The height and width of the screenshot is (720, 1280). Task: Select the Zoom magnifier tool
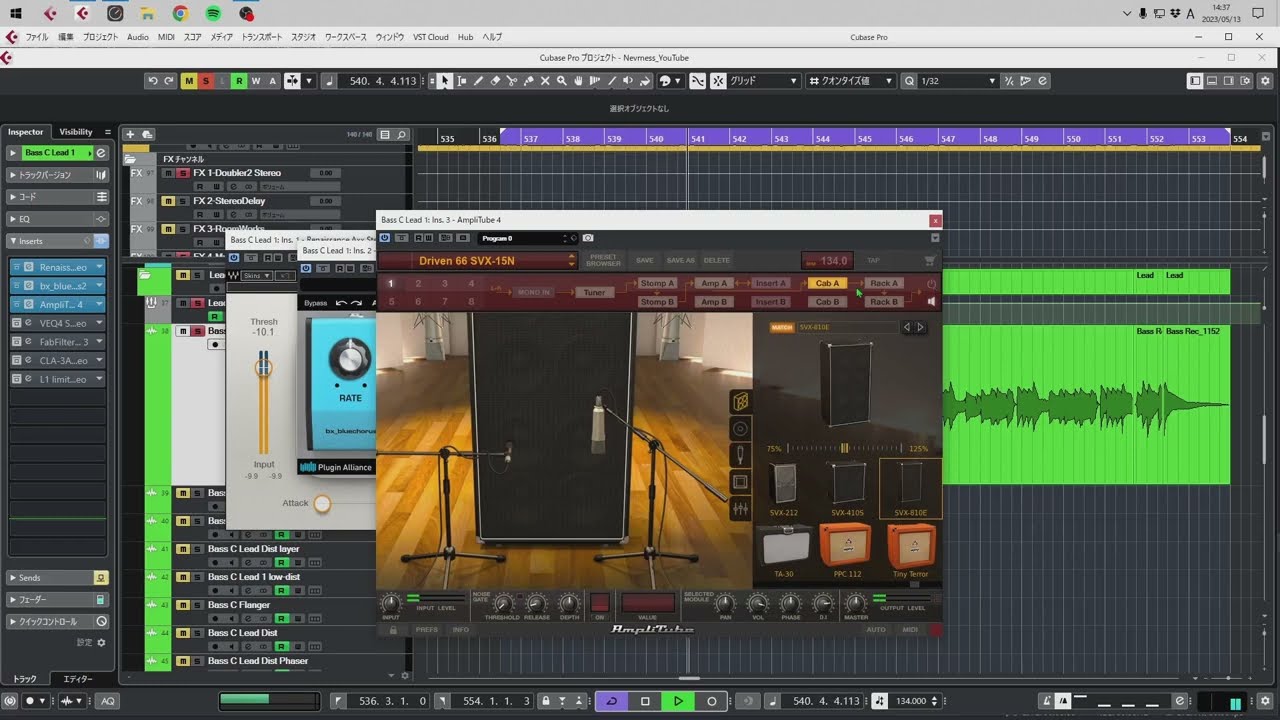pyautogui.click(x=562, y=81)
